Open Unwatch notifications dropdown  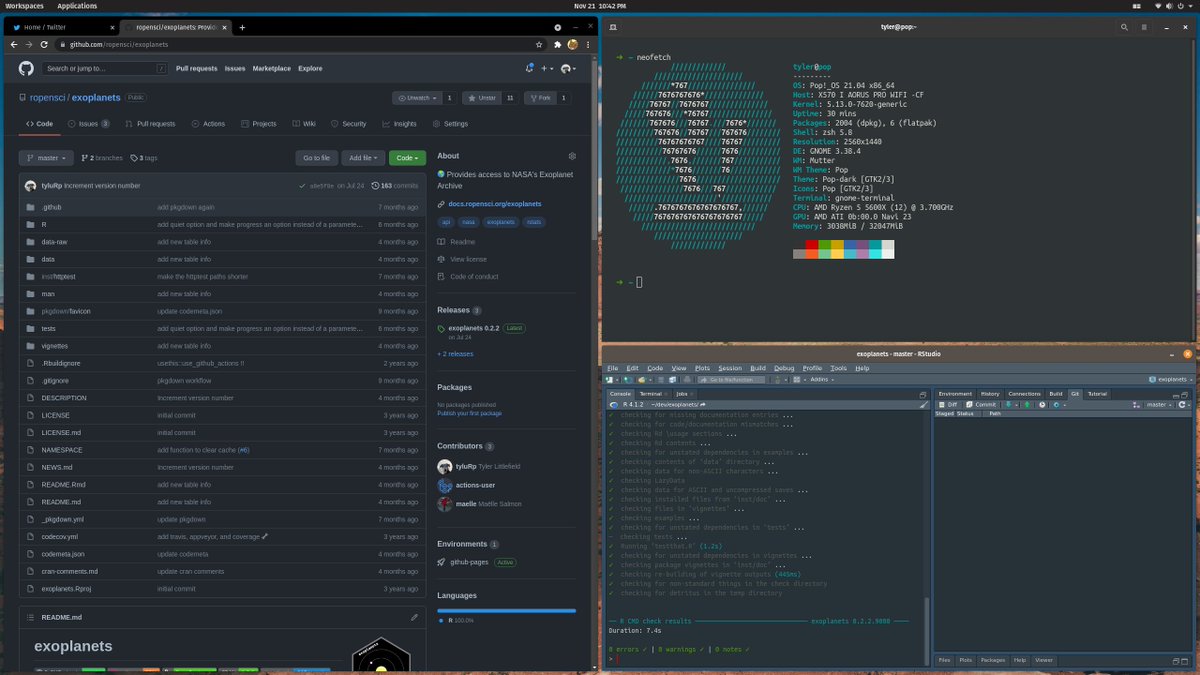[416, 98]
